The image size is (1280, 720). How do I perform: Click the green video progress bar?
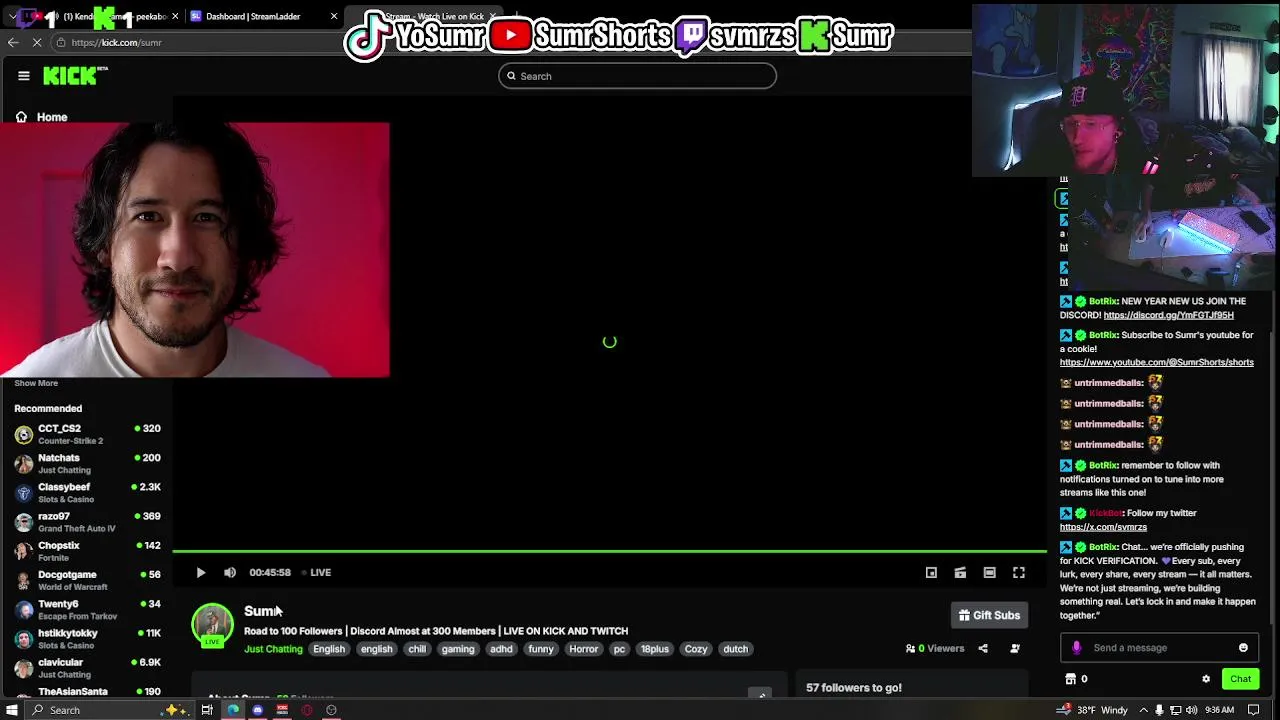[x=609, y=551]
